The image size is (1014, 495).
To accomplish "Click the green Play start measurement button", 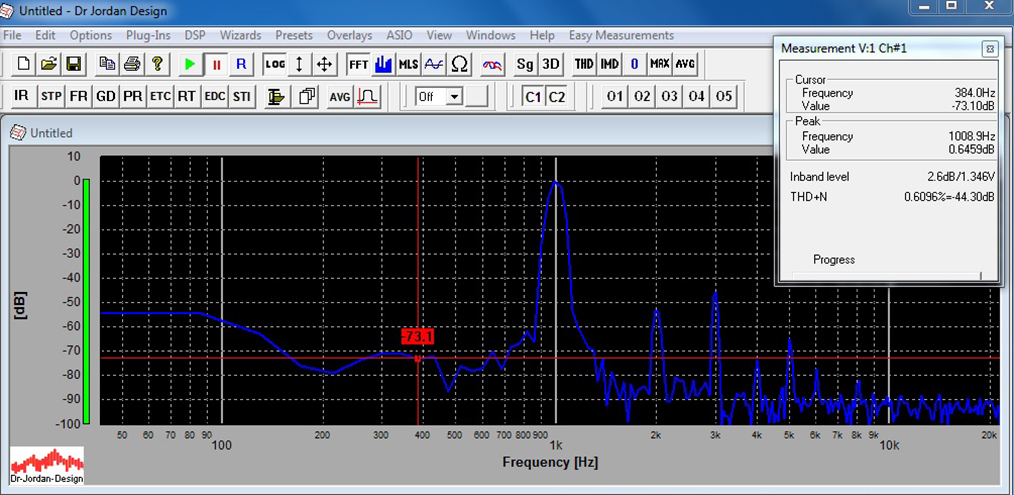I will (x=190, y=64).
